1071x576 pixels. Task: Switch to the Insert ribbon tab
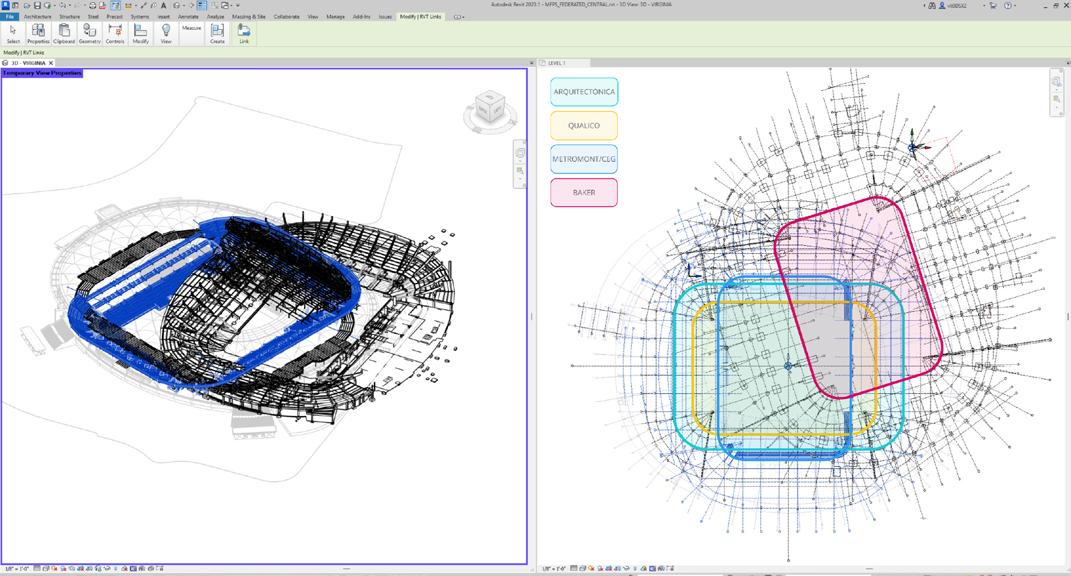tap(164, 16)
